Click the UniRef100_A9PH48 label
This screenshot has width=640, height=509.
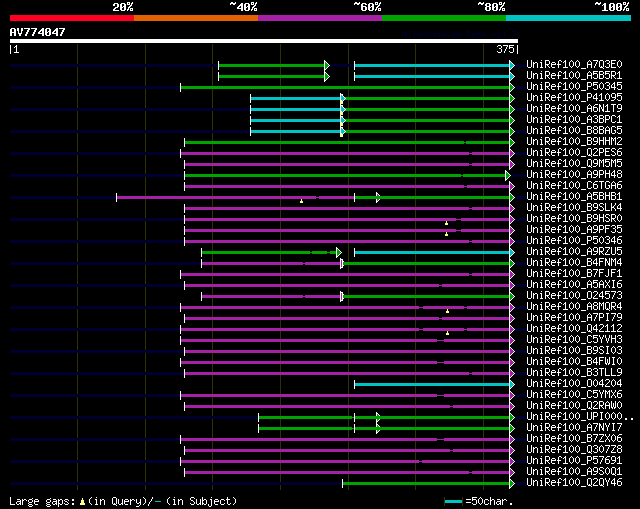[574, 175]
